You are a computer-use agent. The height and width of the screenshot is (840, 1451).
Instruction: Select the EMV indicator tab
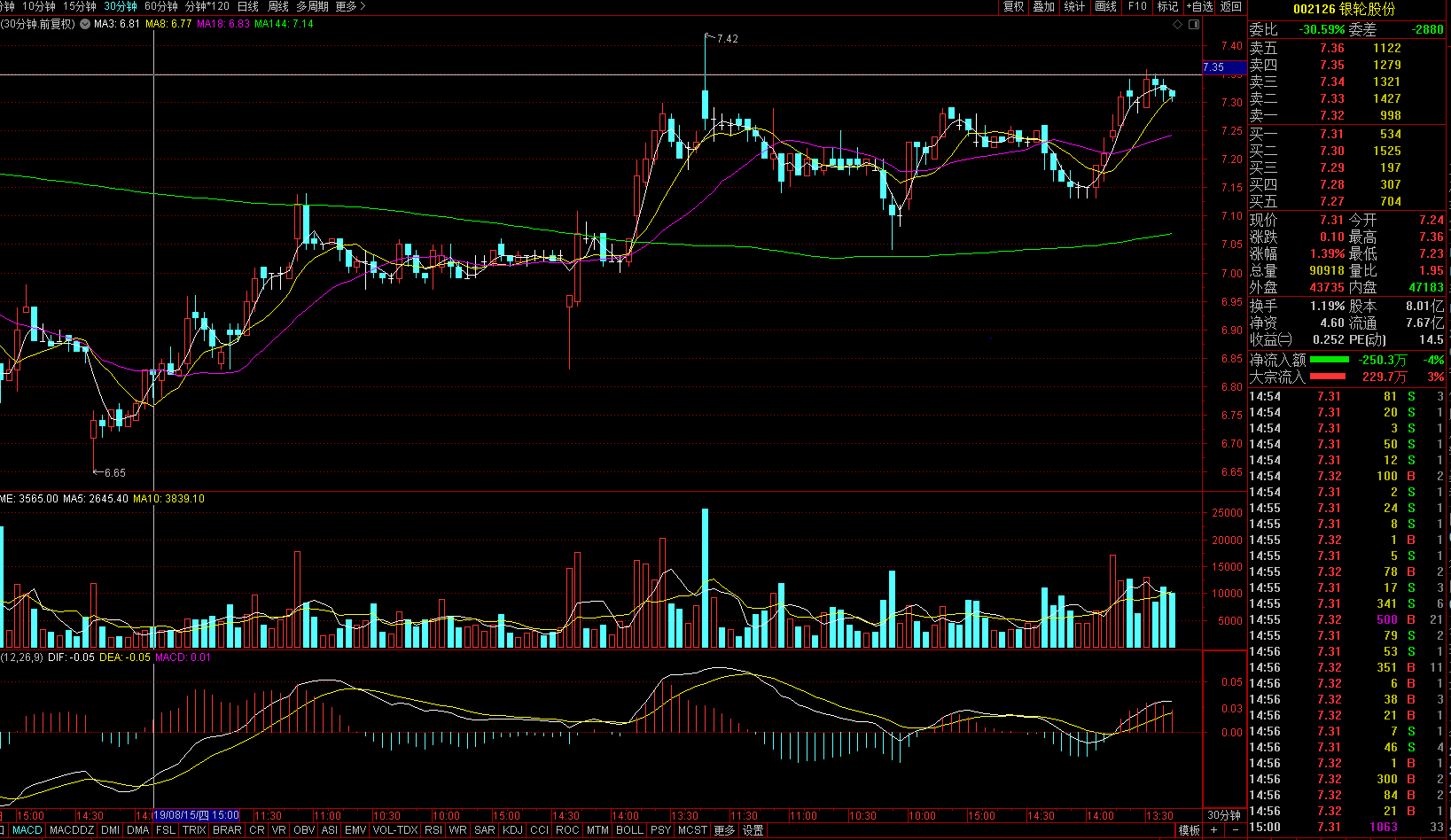(x=355, y=830)
